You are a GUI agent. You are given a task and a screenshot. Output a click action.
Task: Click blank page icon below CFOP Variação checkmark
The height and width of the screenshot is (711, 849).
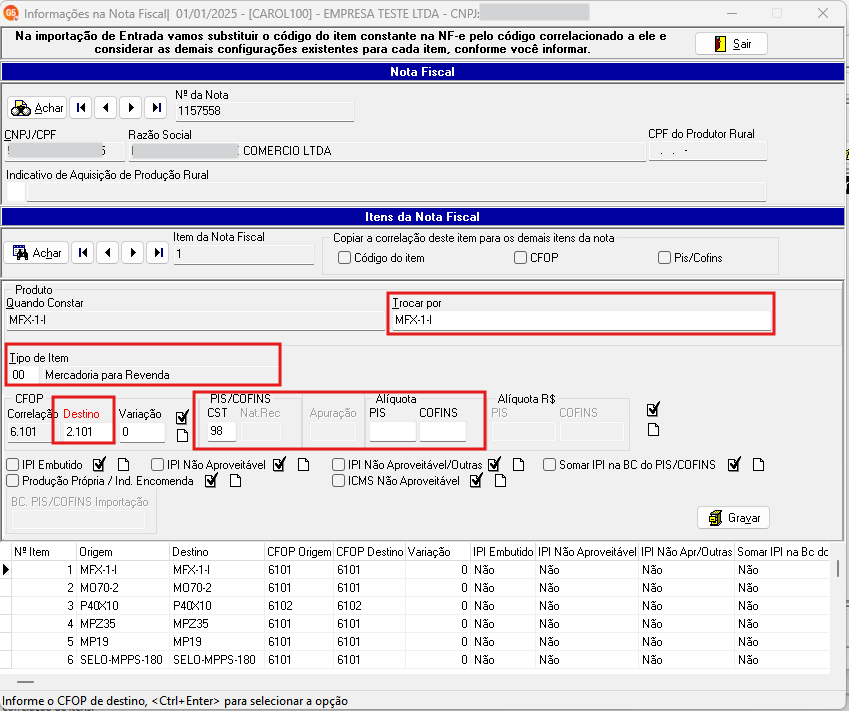tap(182, 435)
